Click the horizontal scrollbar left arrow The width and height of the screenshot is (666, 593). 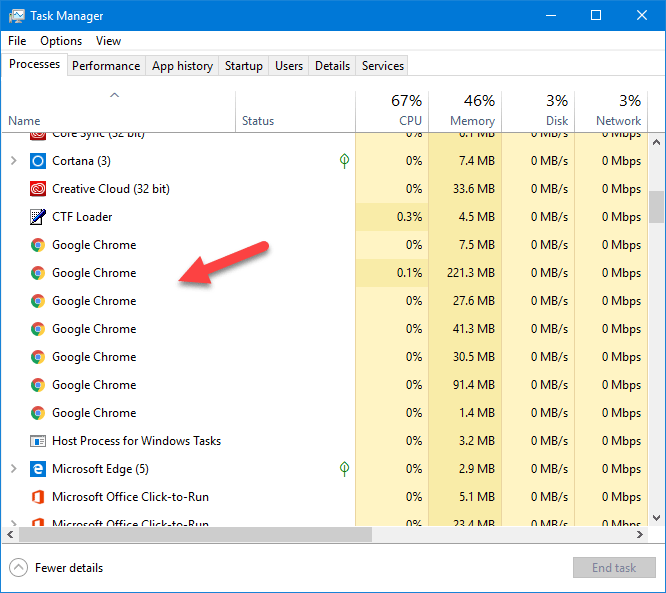point(10,534)
